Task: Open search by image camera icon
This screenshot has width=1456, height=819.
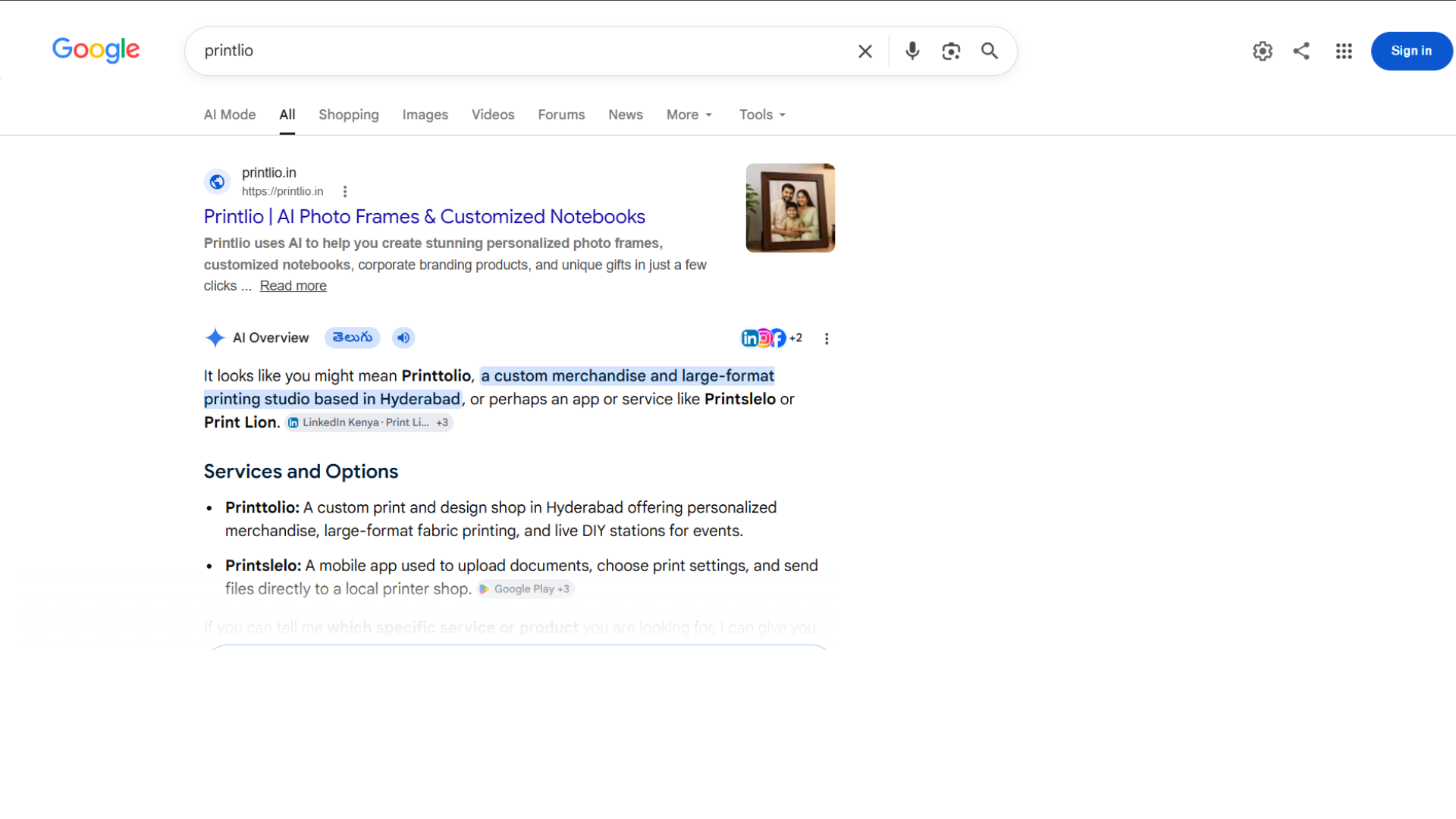Action: (951, 51)
